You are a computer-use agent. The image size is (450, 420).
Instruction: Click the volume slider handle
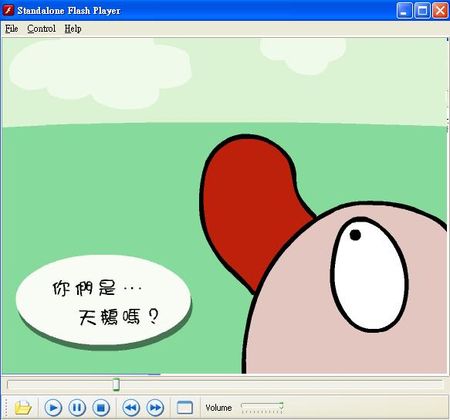tap(281, 406)
